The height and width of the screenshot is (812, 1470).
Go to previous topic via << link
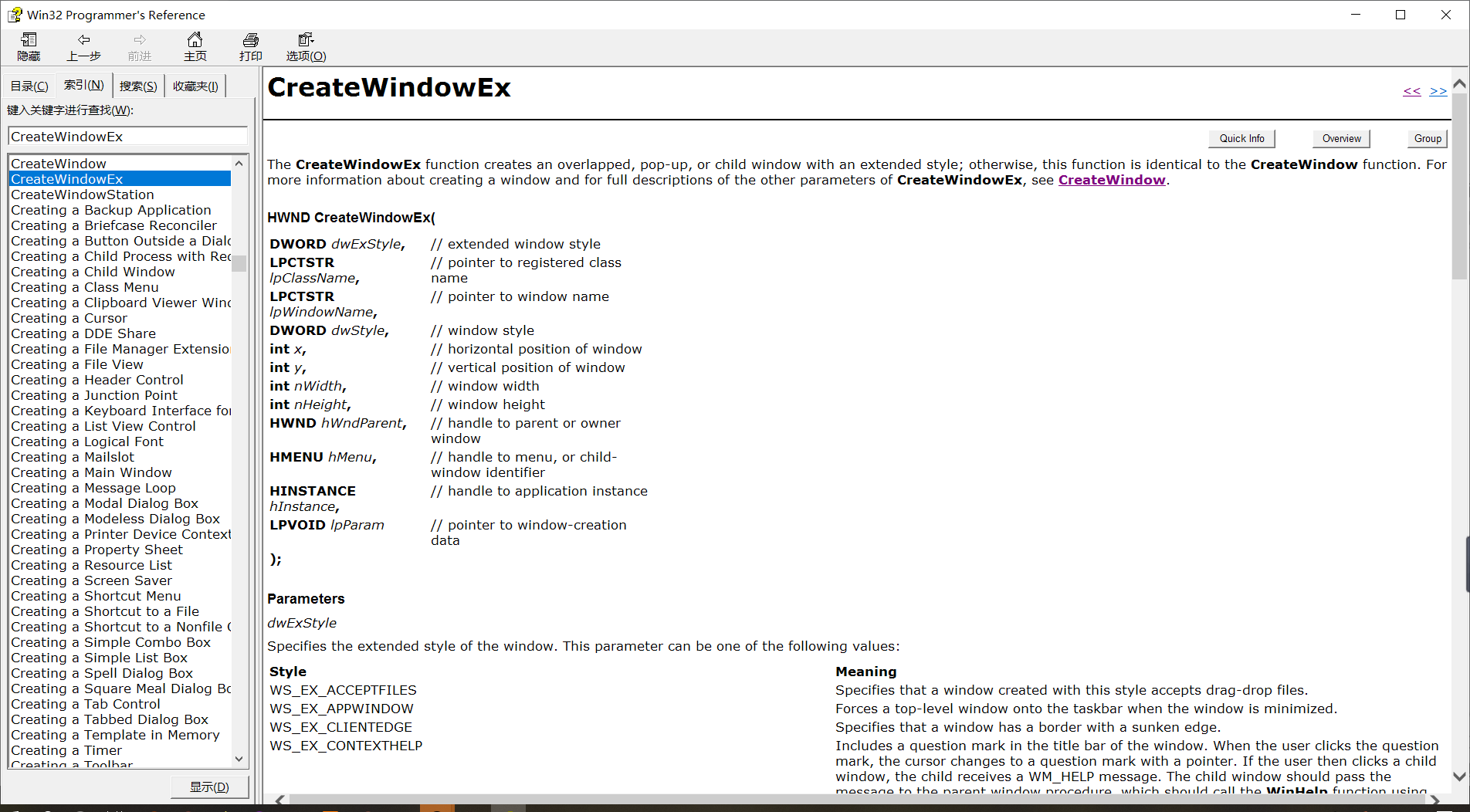tap(1412, 91)
